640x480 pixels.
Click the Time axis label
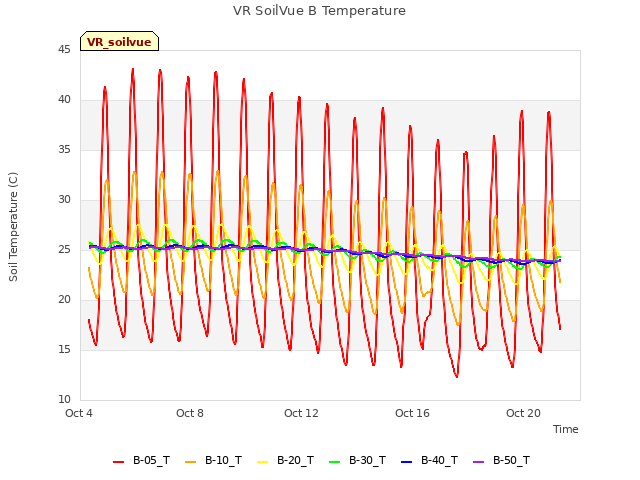point(565,429)
